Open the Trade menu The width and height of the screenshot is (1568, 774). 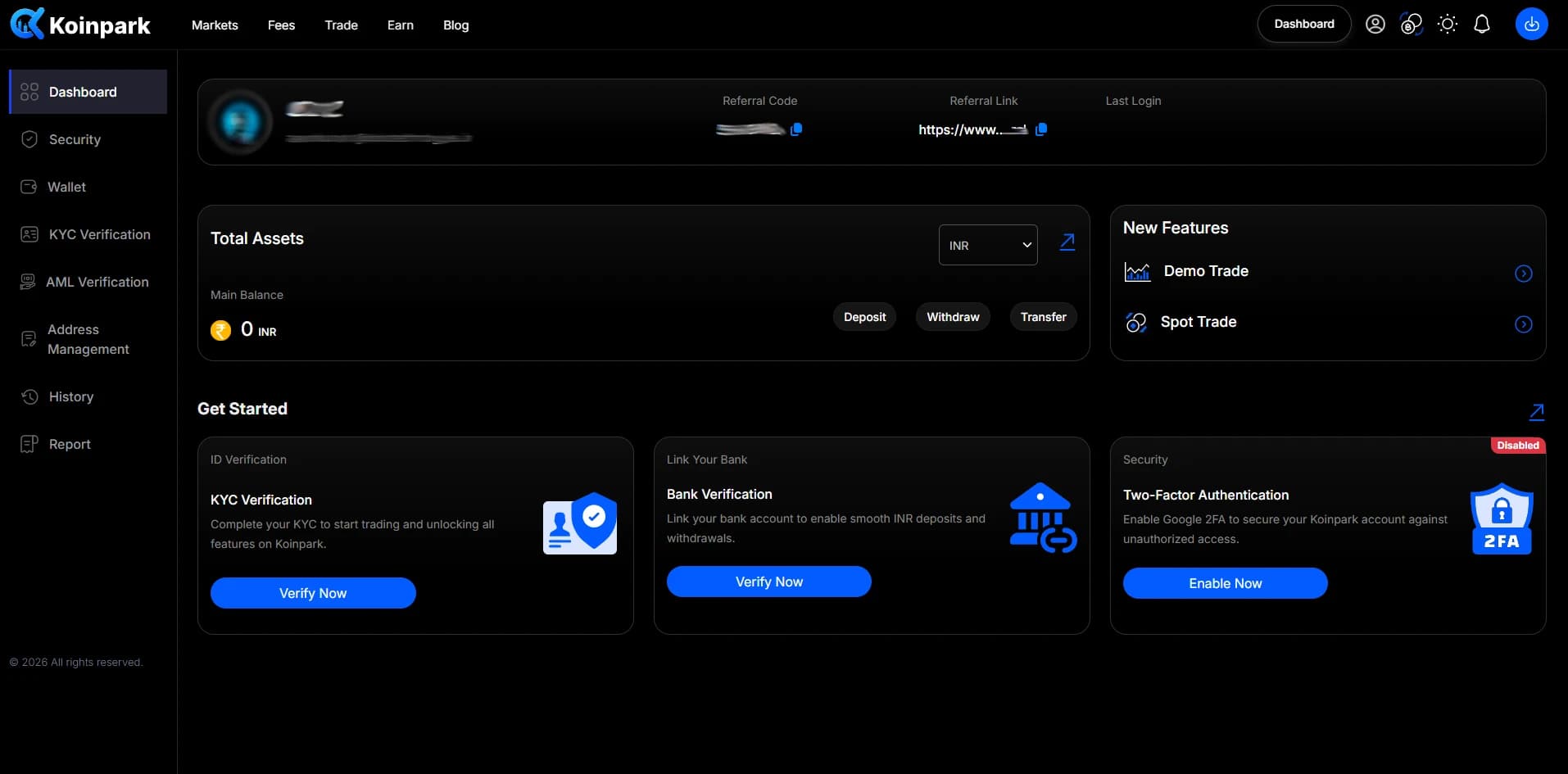tap(341, 25)
